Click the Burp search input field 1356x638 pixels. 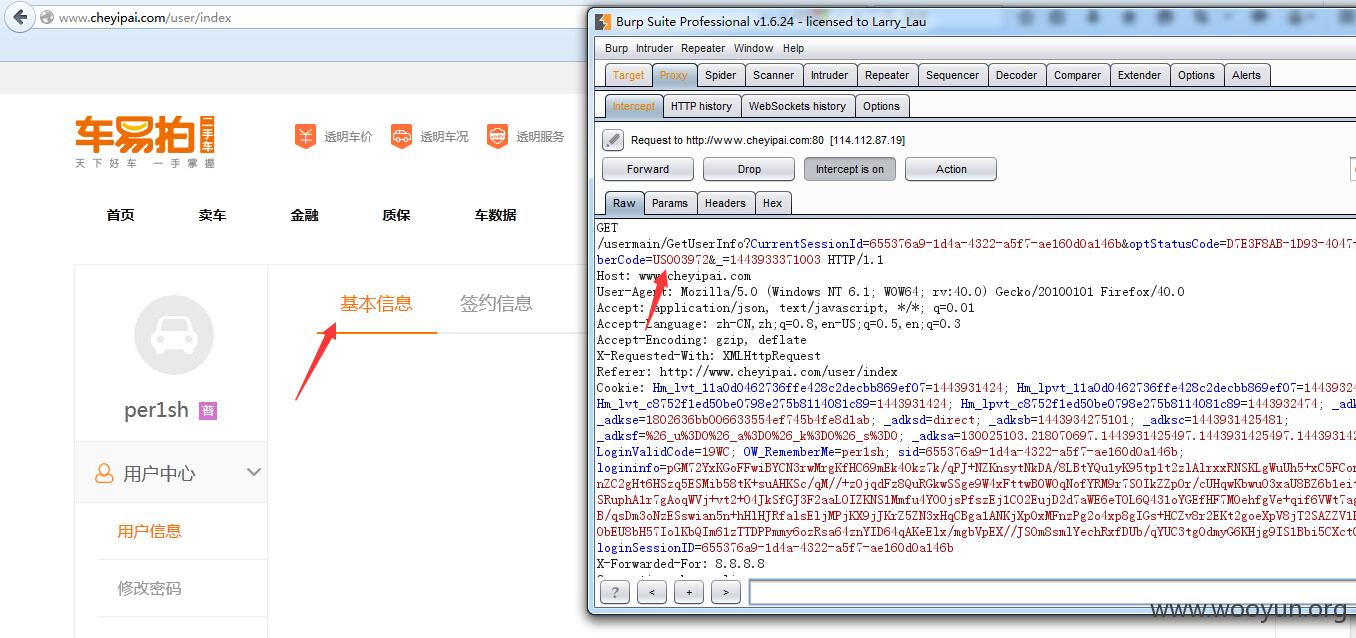click(1052, 592)
